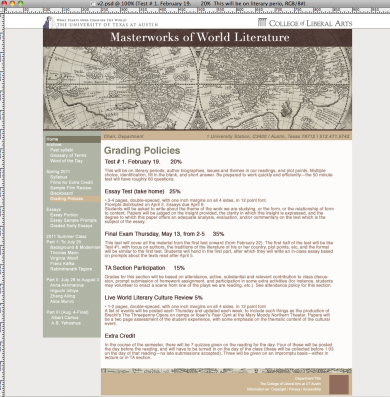Click the Masterworks of World Literature banner title

pos(200,37)
